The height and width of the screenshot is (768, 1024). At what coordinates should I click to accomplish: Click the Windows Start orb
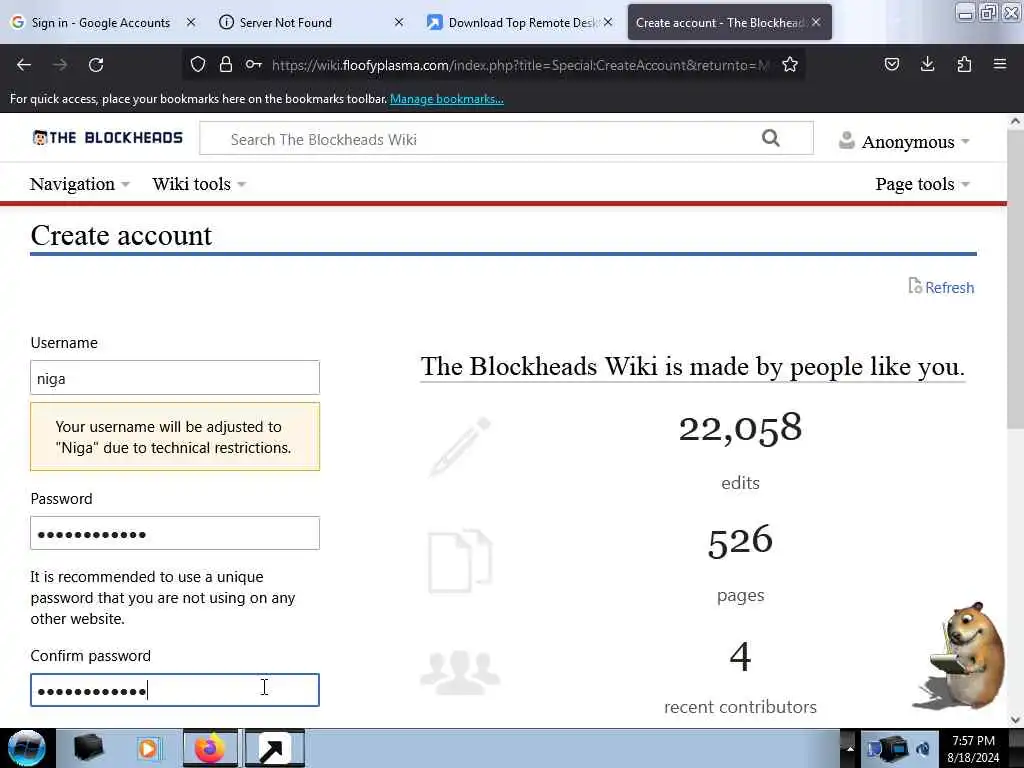click(x=27, y=748)
